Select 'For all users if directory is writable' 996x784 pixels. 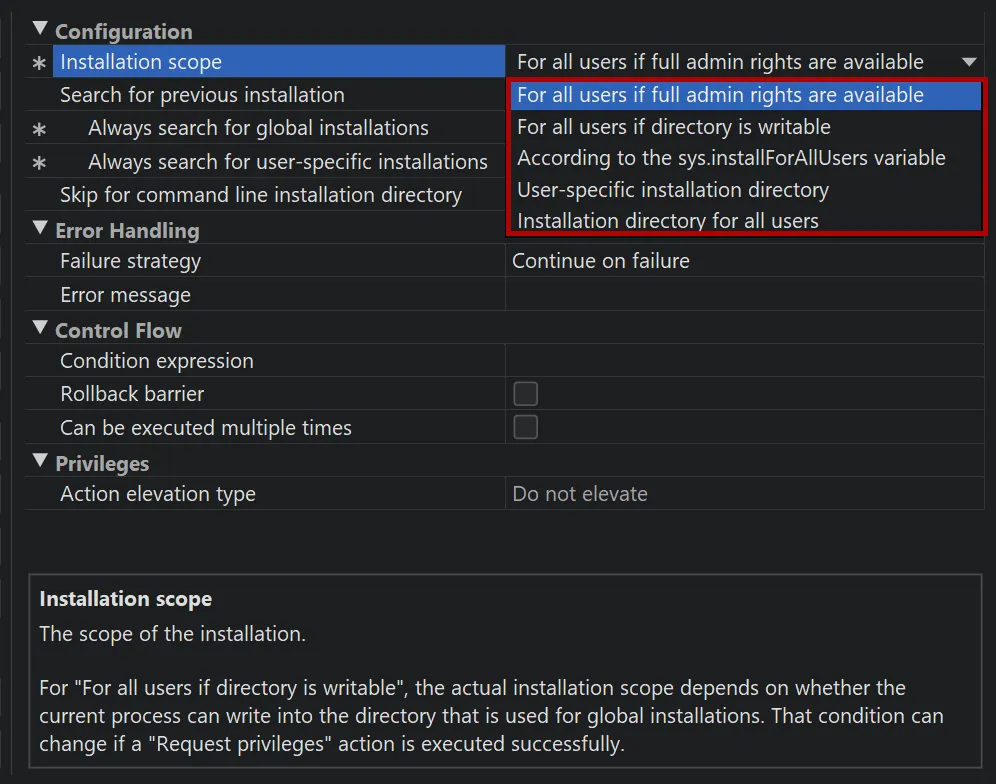[673, 127]
